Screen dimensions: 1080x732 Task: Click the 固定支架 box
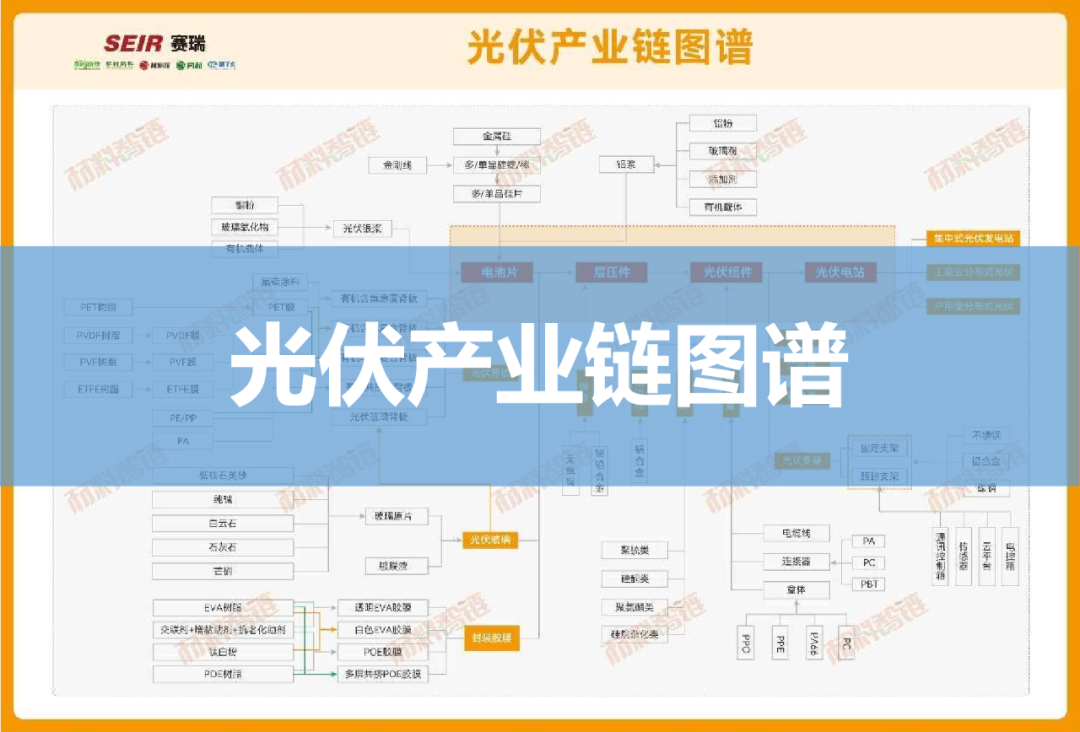click(x=880, y=448)
